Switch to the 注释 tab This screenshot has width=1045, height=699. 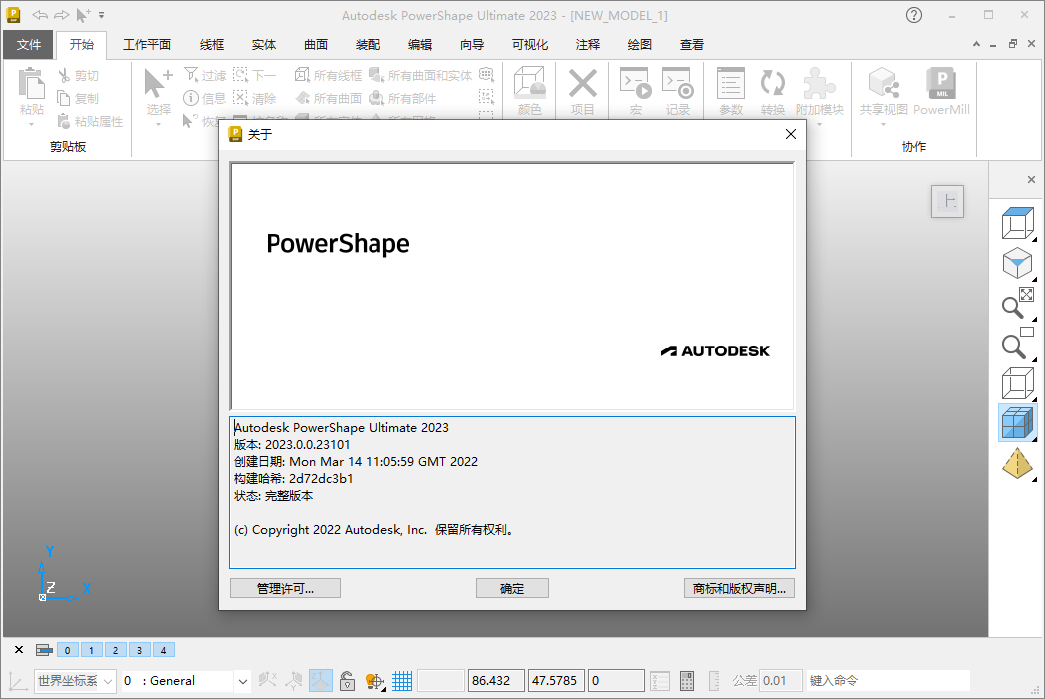pos(588,45)
